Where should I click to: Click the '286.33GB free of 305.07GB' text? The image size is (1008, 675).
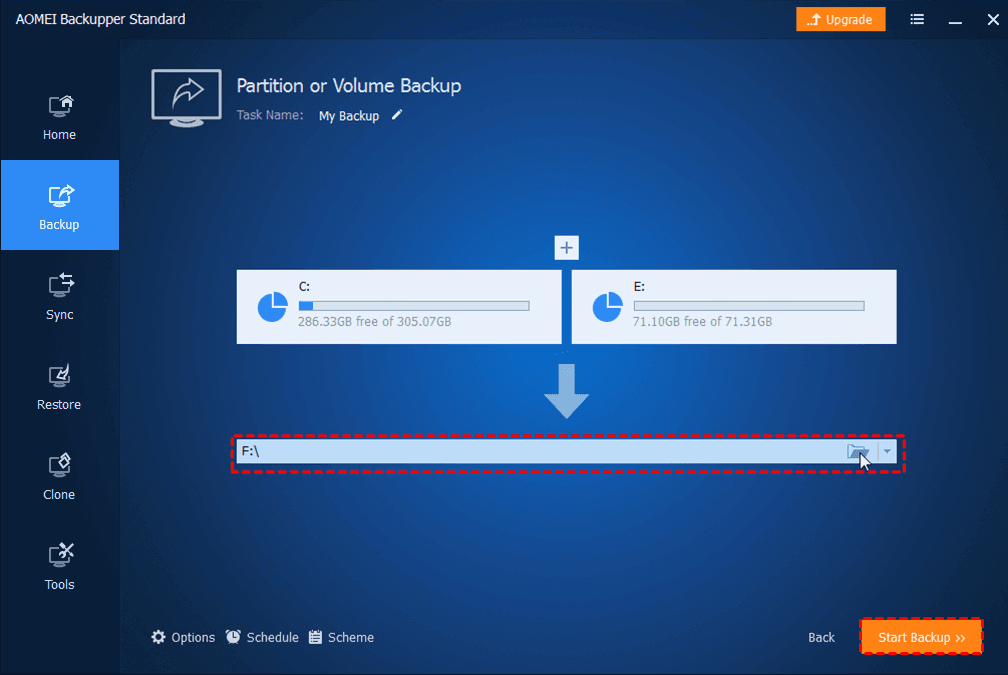coord(375,321)
